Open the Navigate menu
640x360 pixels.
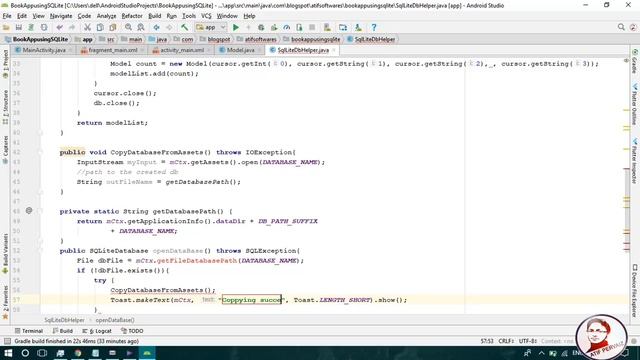click(x=61, y=16)
